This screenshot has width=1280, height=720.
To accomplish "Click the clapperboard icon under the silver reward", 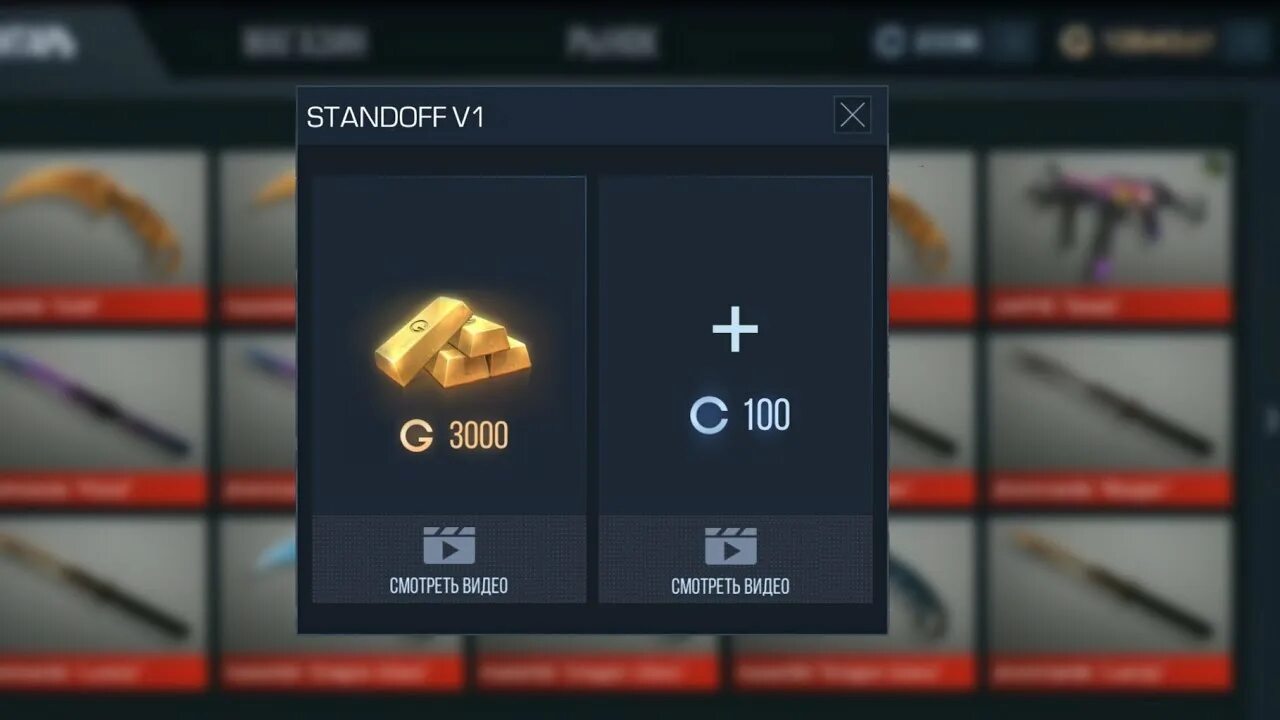I will 731,546.
